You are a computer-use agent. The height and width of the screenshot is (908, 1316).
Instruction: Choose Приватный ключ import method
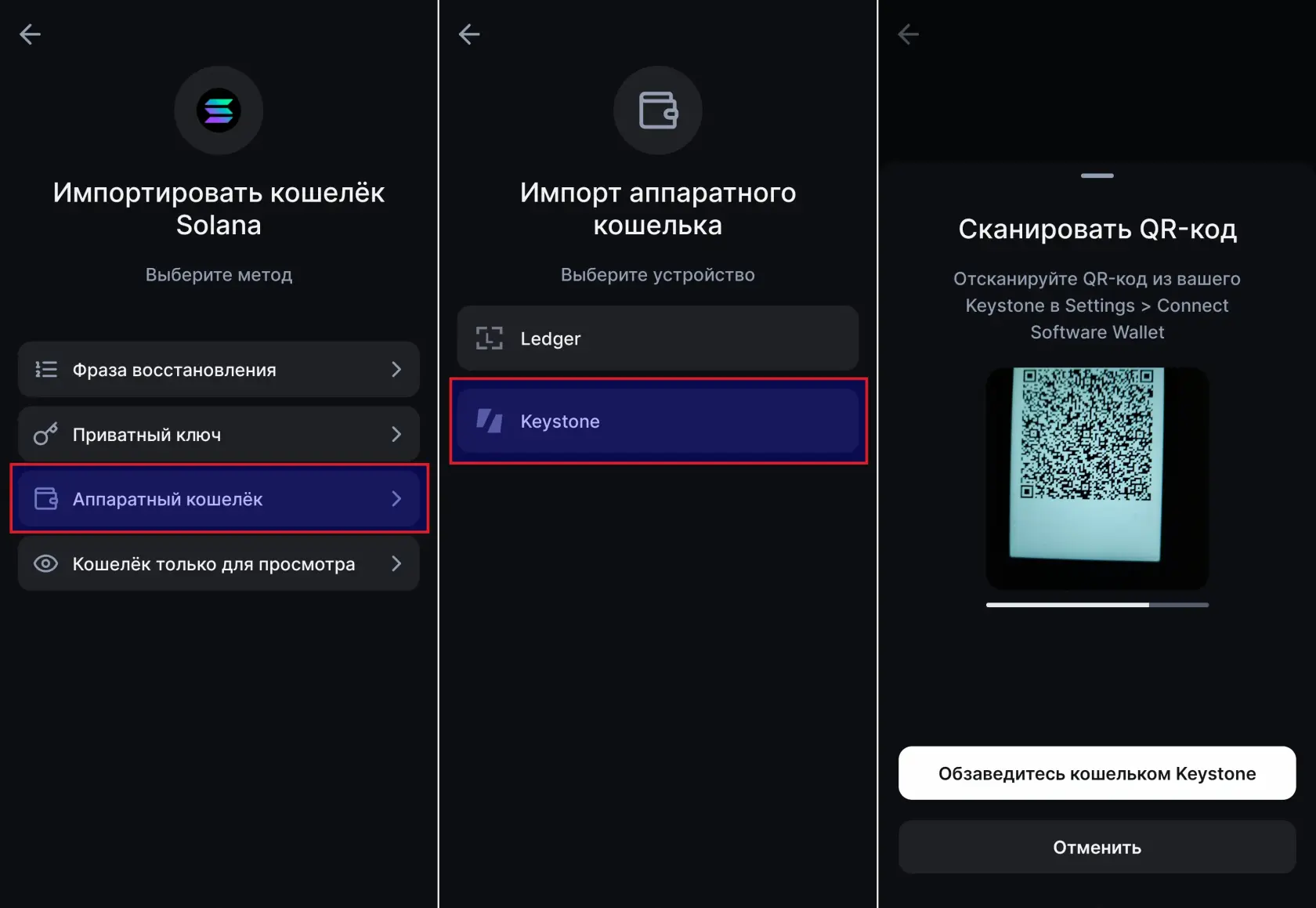(x=219, y=434)
